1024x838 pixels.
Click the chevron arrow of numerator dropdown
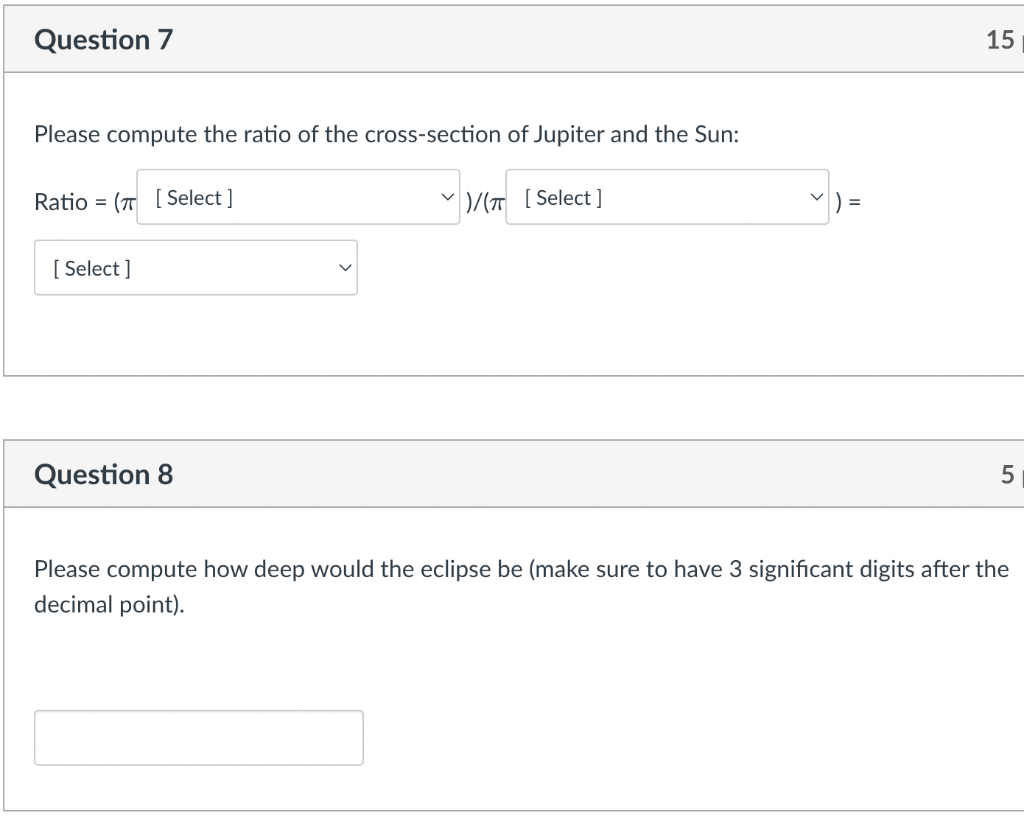coord(446,197)
